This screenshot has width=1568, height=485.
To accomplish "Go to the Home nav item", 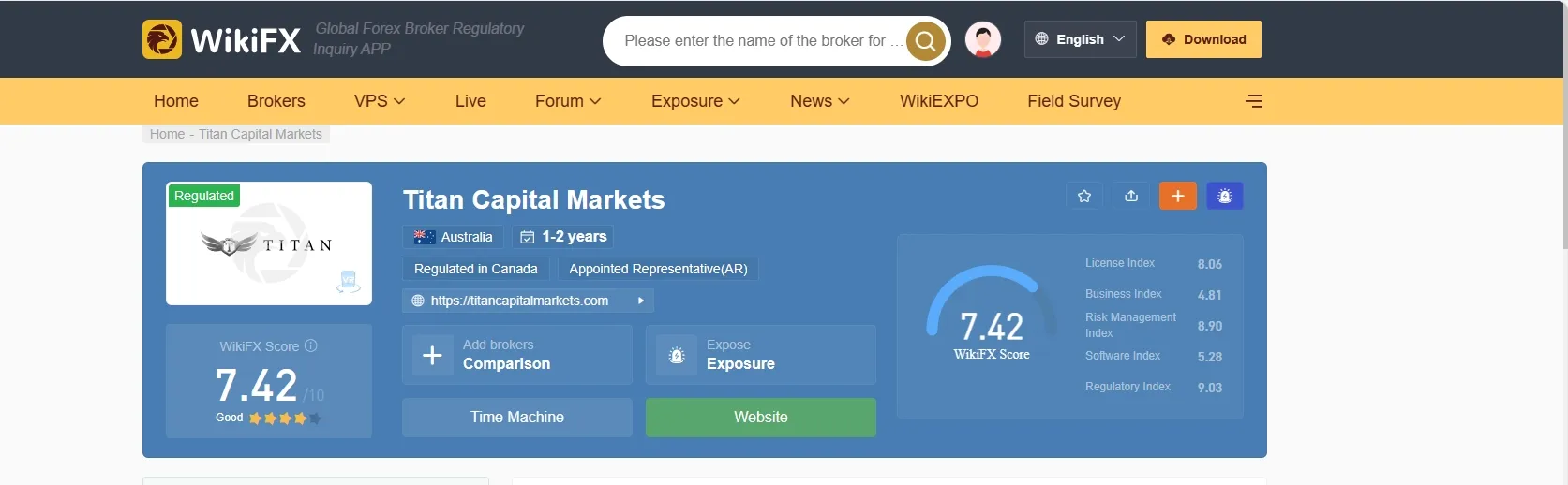I will point(176,101).
